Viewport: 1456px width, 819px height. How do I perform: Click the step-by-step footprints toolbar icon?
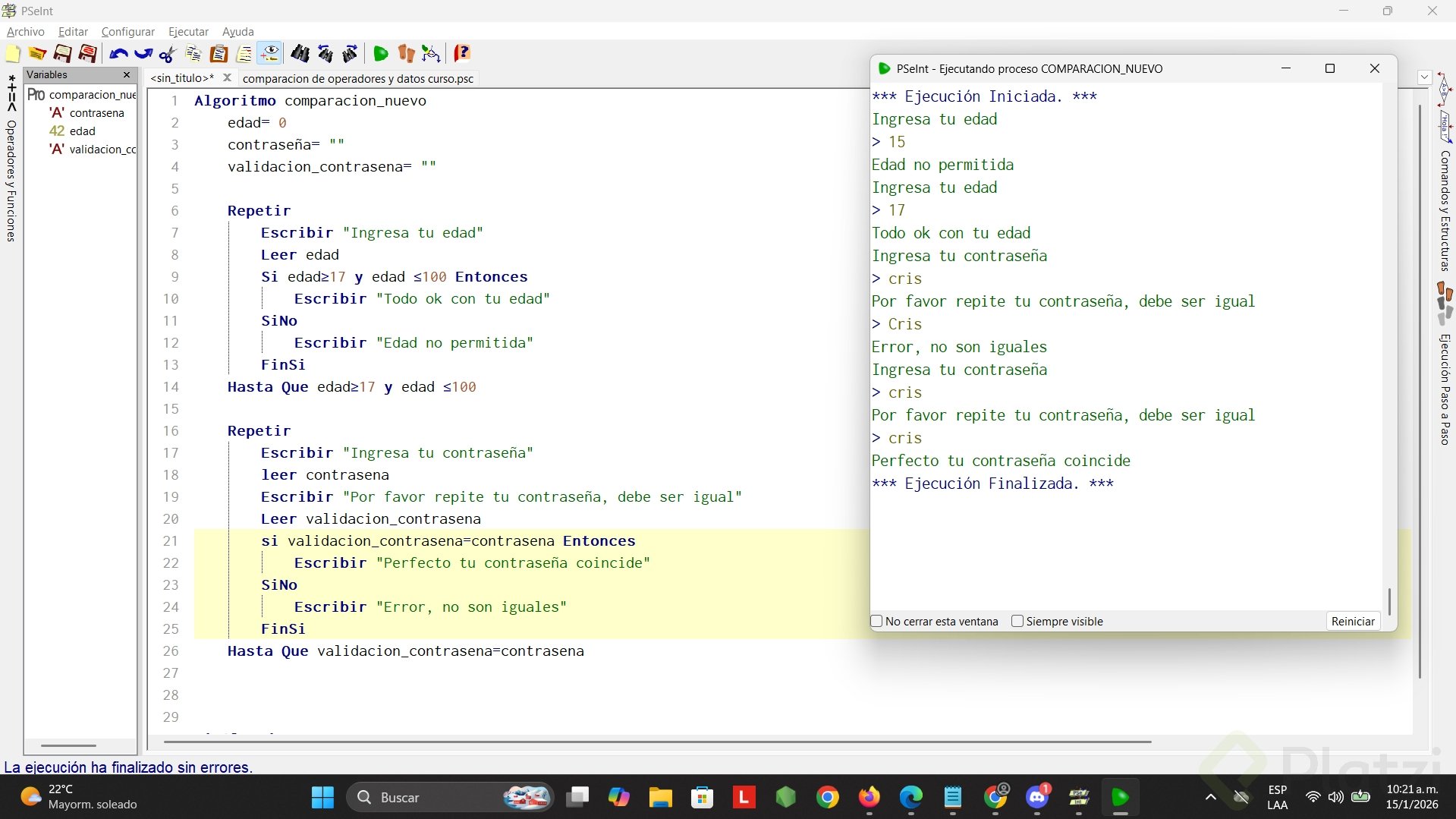(x=406, y=54)
